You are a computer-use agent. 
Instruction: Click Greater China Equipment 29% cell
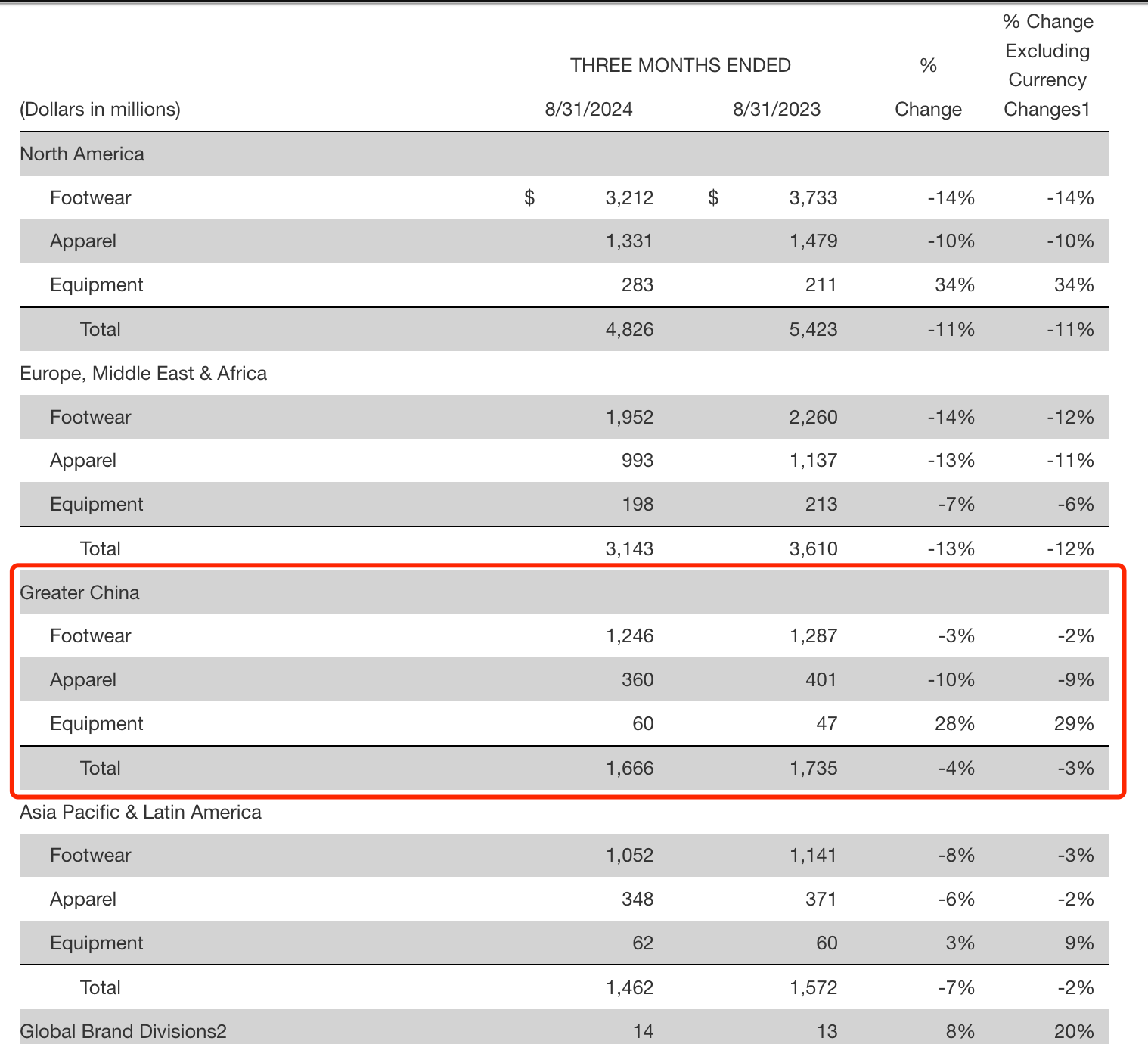(x=1073, y=724)
